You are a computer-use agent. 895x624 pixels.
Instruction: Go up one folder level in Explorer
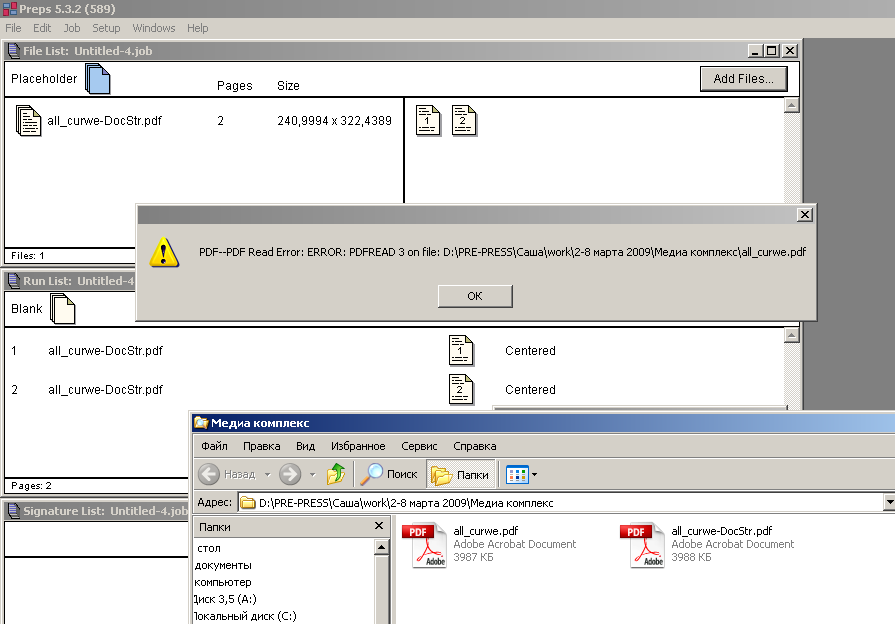coord(336,474)
